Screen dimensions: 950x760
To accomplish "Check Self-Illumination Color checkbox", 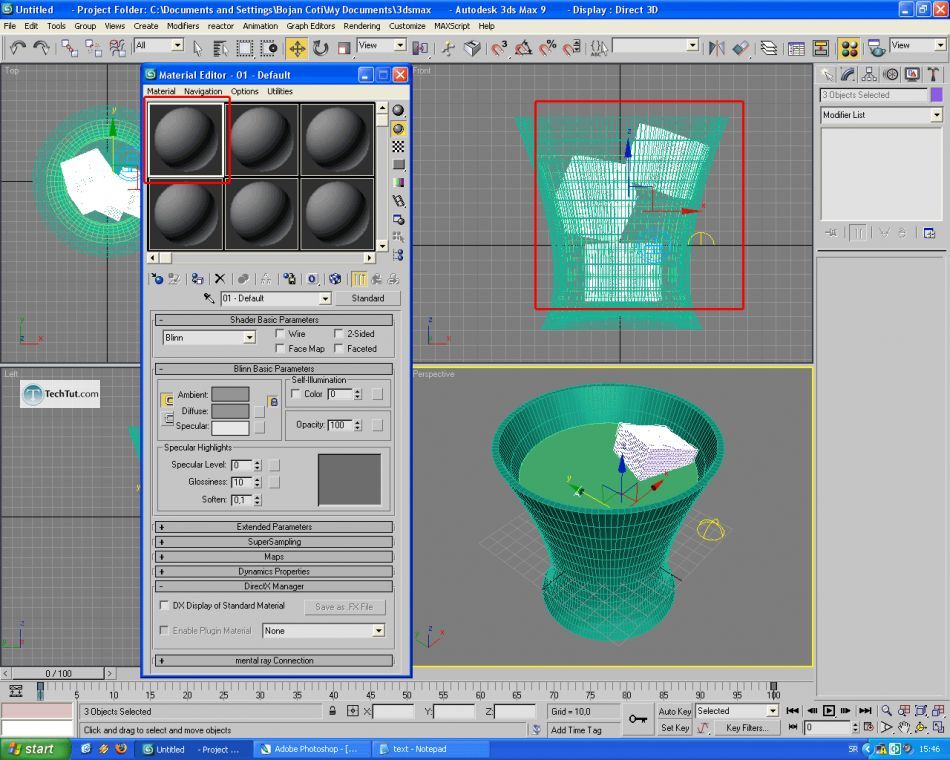I will click(x=296, y=394).
